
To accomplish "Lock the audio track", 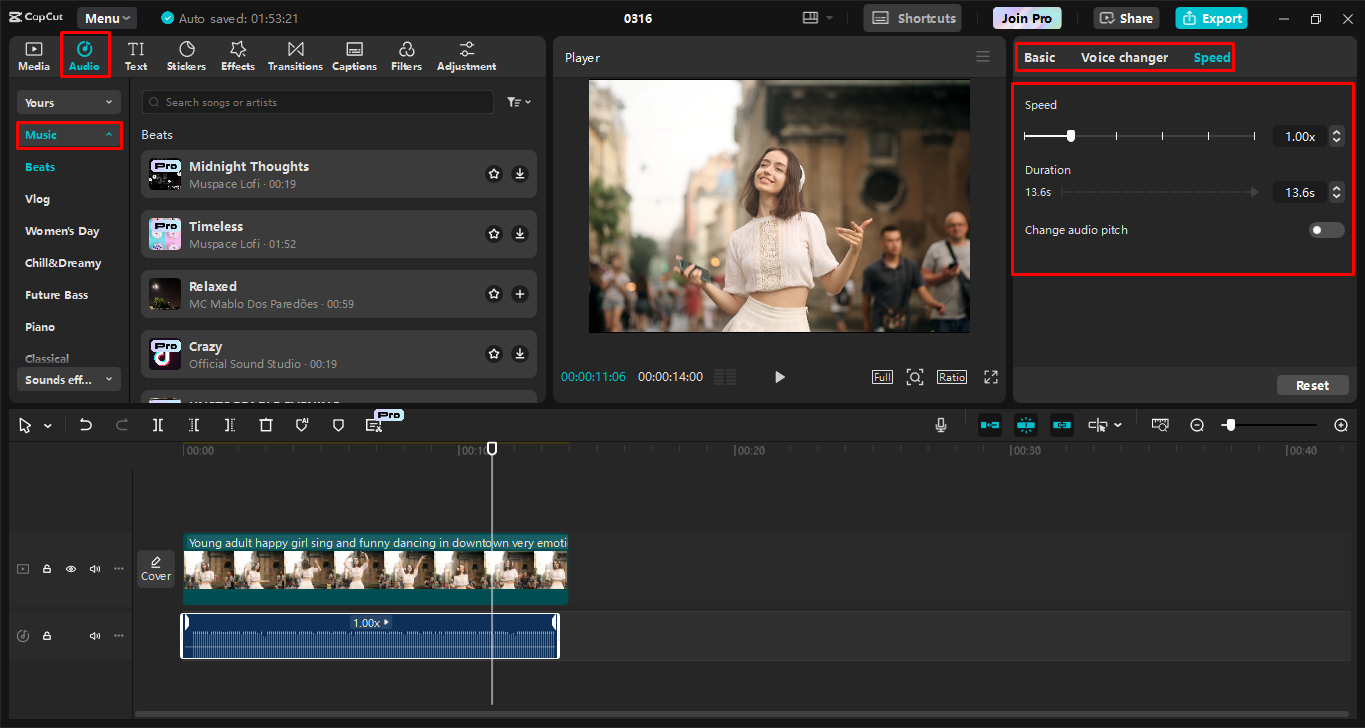I will [47, 636].
